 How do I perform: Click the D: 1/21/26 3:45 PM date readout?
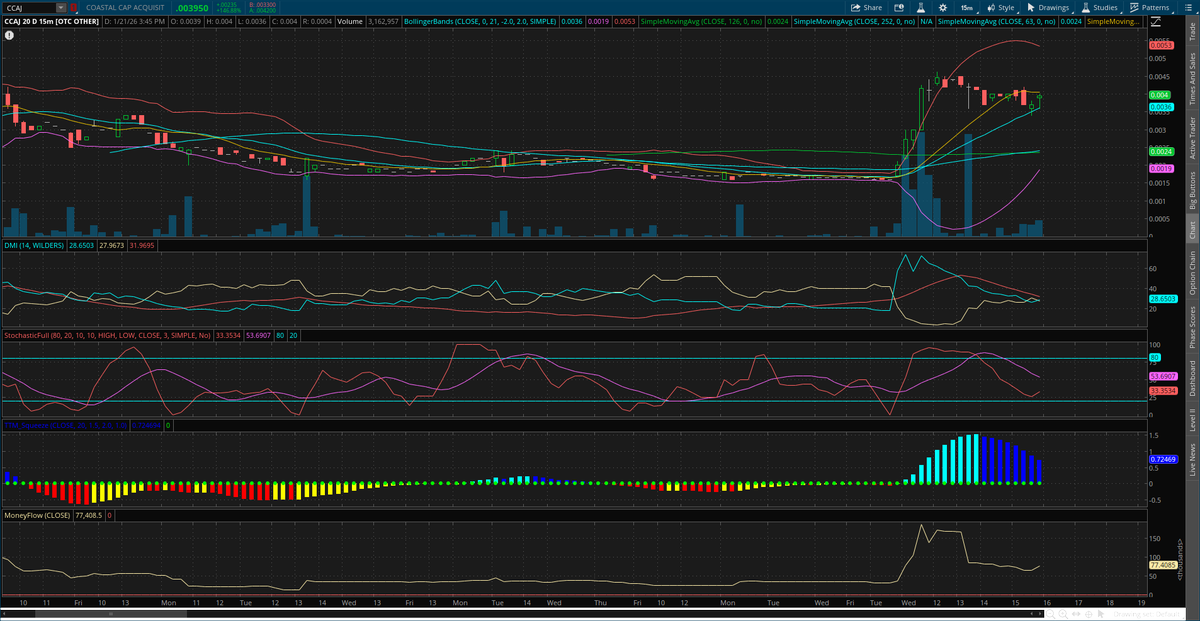pos(134,21)
